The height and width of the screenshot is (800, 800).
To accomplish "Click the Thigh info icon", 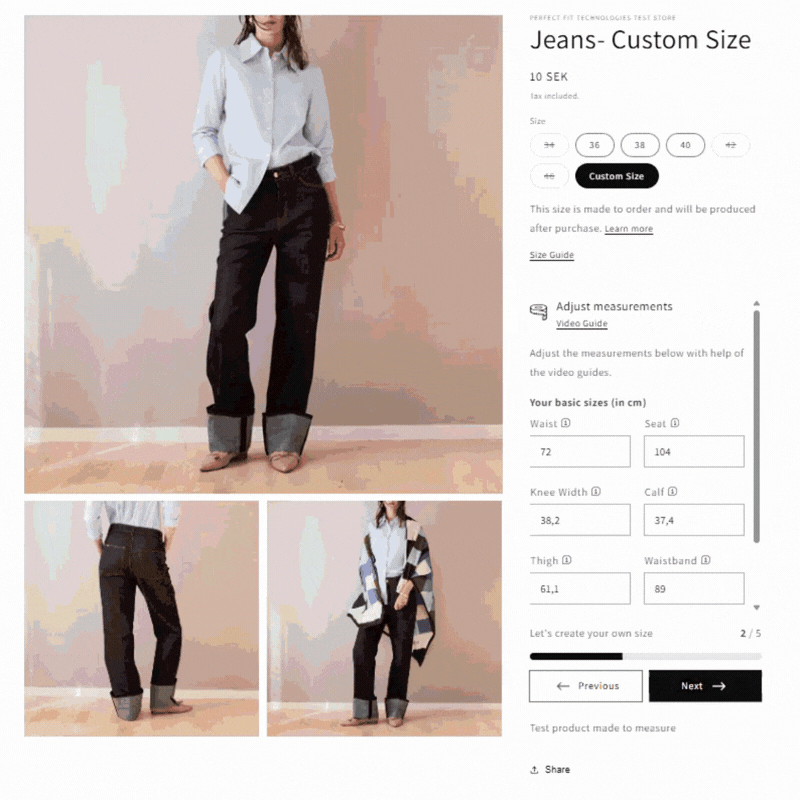I will (x=567, y=560).
